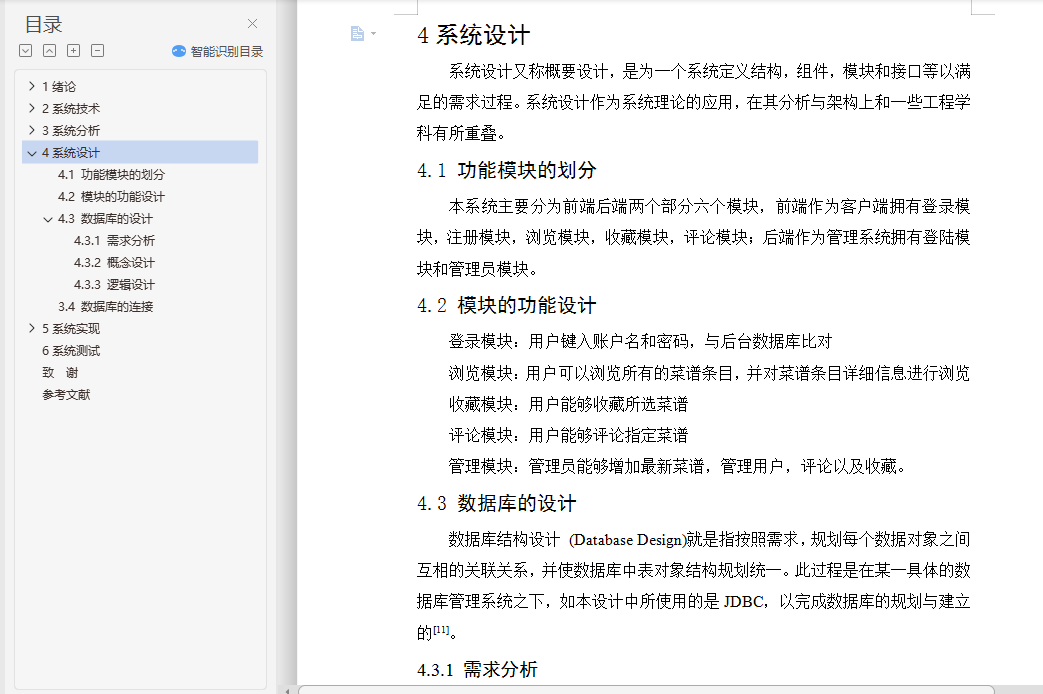Click the left arrow of horizontal scrollbar

pyautogui.click(x=287, y=691)
